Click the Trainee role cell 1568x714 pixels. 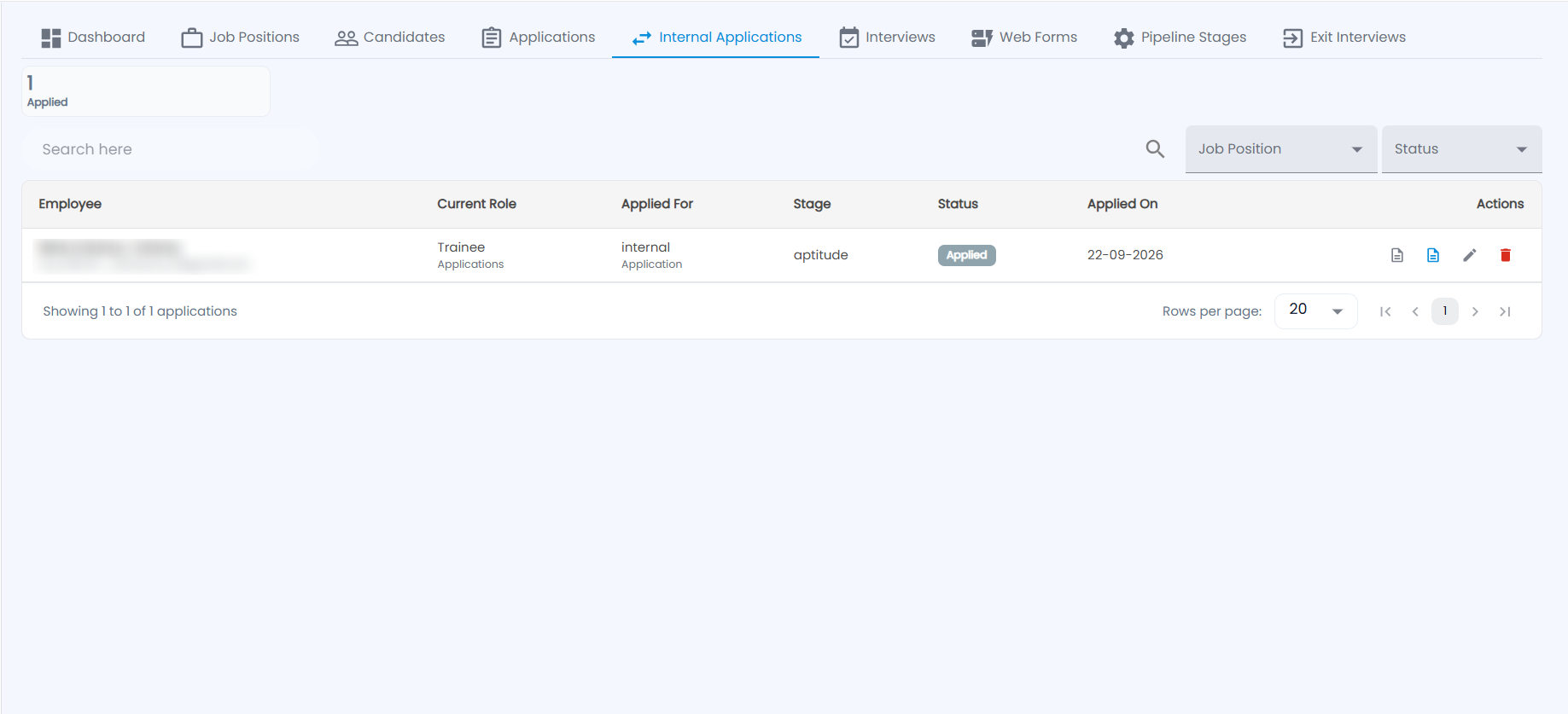coord(470,255)
